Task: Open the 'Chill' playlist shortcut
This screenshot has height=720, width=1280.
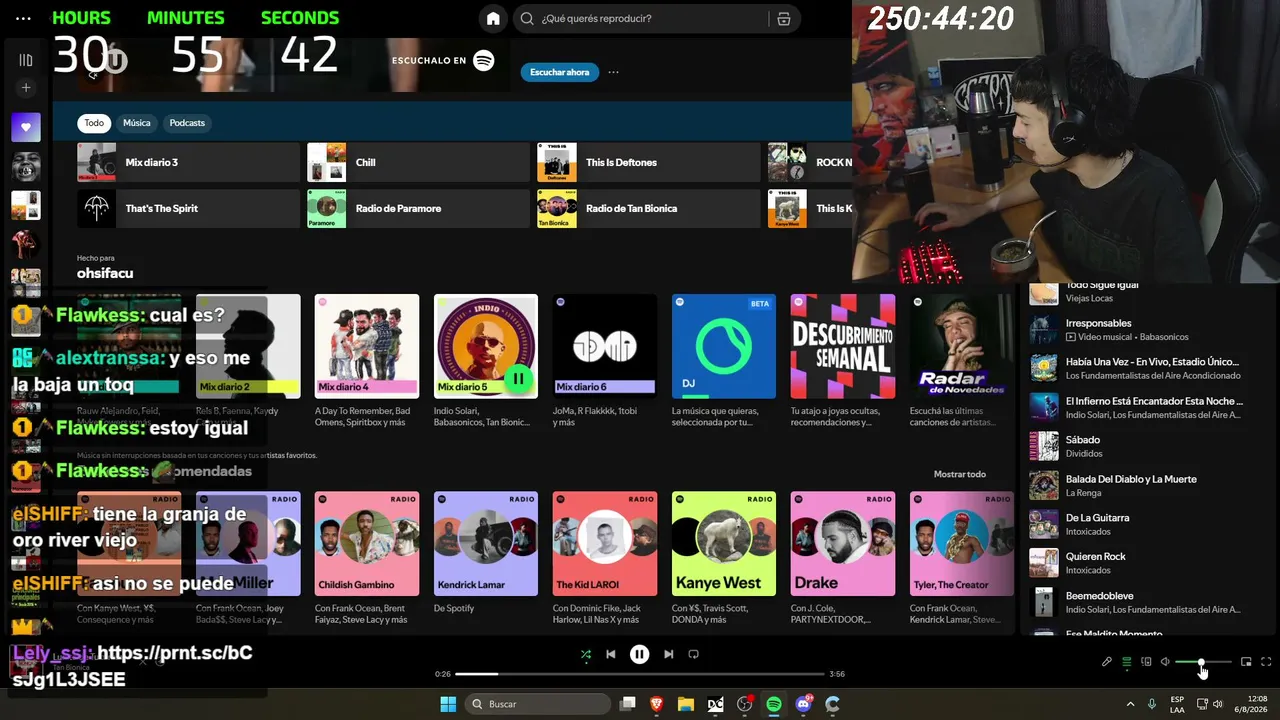Action: point(419,162)
